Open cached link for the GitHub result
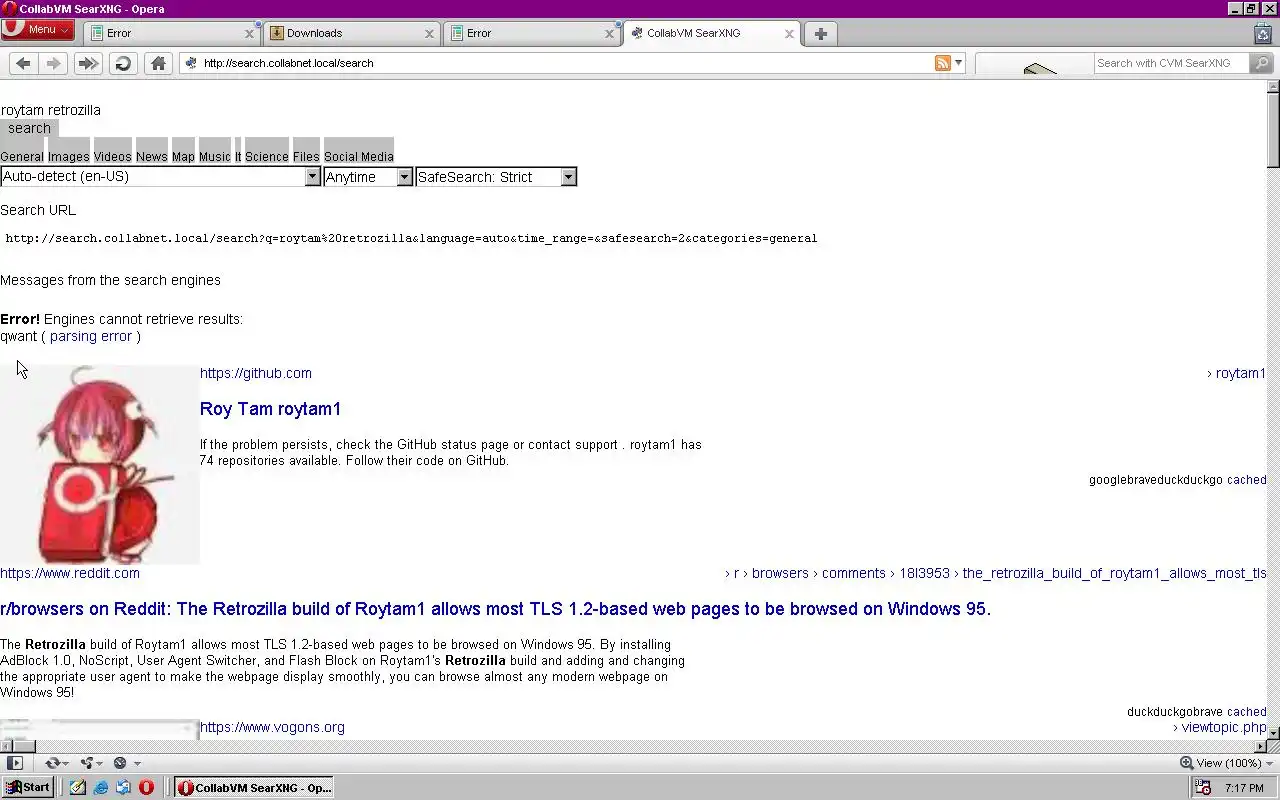The height and width of the screenshot is (800, 1280). (1246, 480)
